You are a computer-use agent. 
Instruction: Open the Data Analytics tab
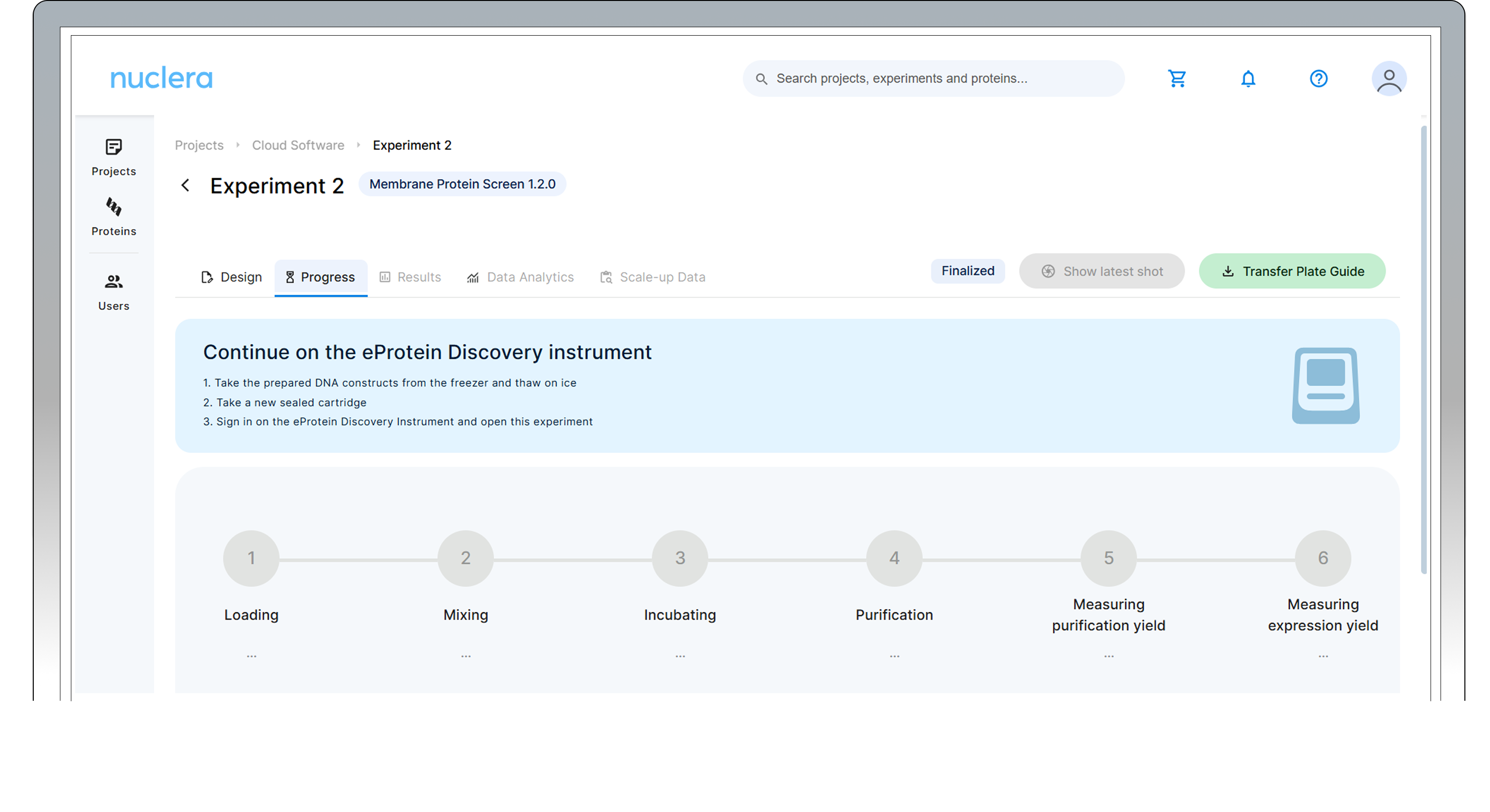520,277
